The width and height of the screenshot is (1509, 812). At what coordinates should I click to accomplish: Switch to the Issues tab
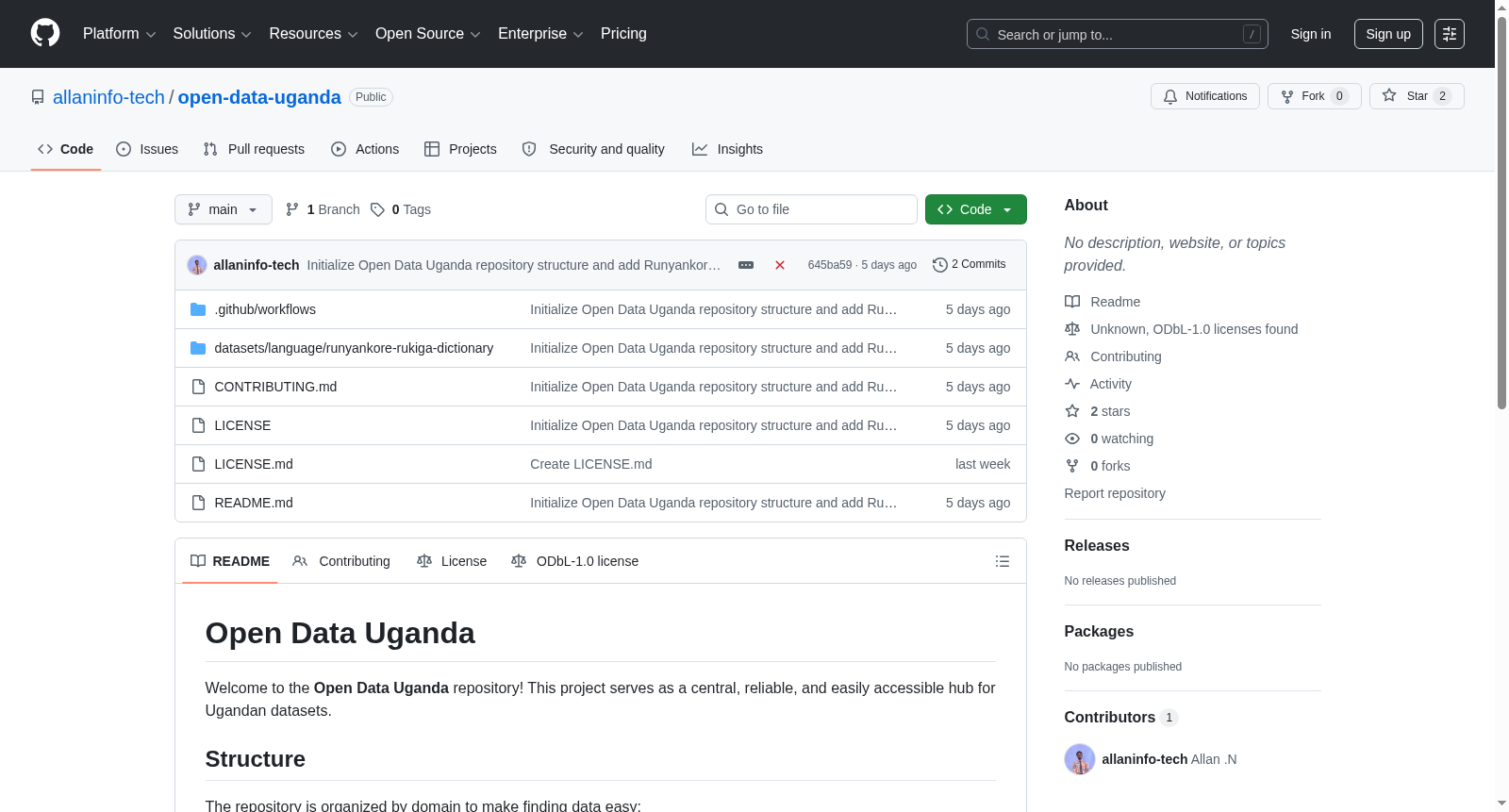[x=147, y=149]
